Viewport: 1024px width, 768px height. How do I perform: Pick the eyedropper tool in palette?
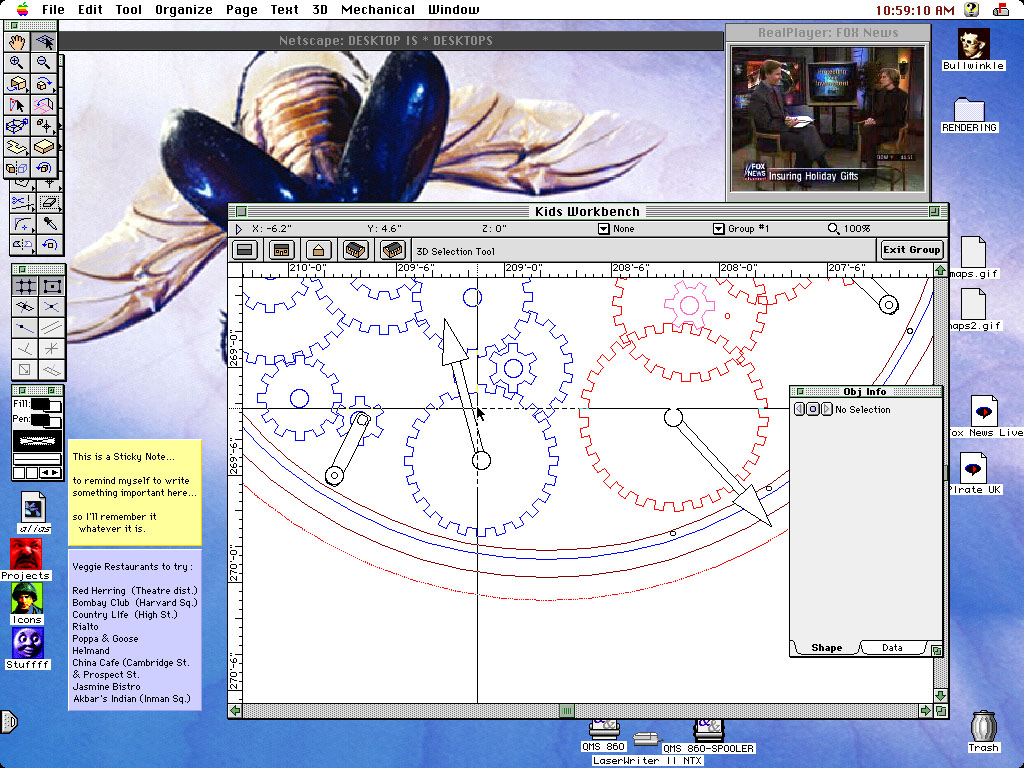[49, 224]
